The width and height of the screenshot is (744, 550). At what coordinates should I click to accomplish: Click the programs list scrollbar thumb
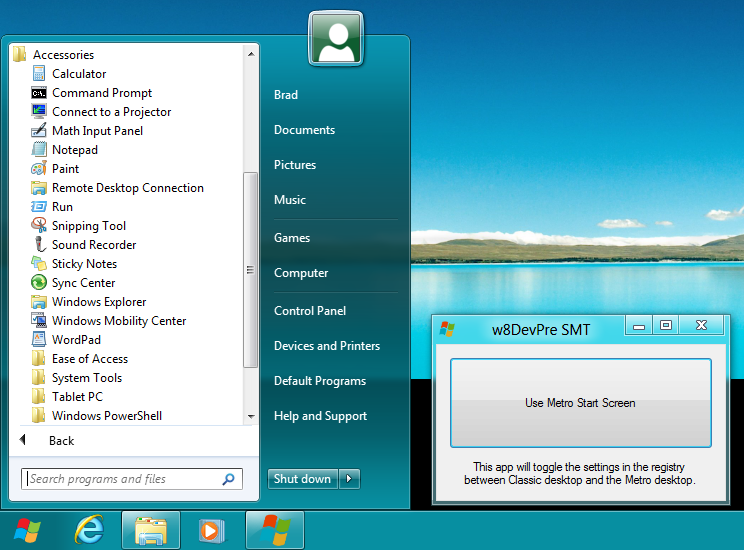coord(251,270)
